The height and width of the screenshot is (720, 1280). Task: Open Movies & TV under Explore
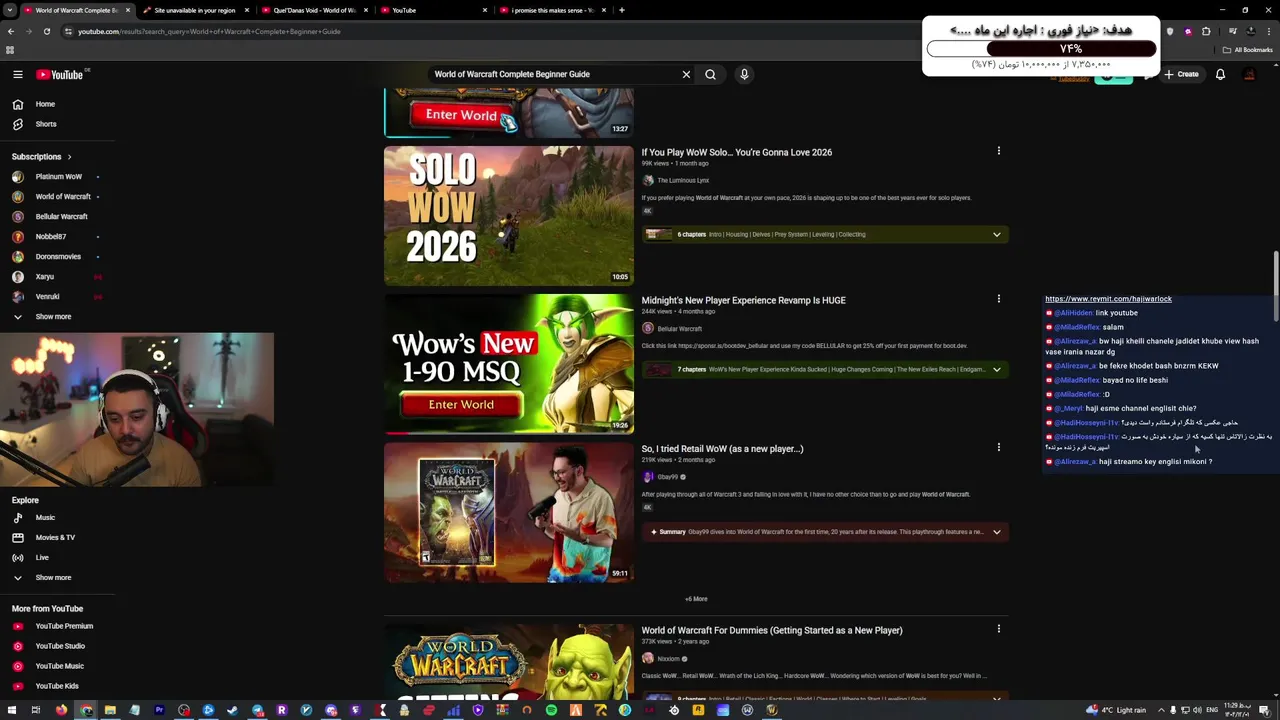(56, 538)
